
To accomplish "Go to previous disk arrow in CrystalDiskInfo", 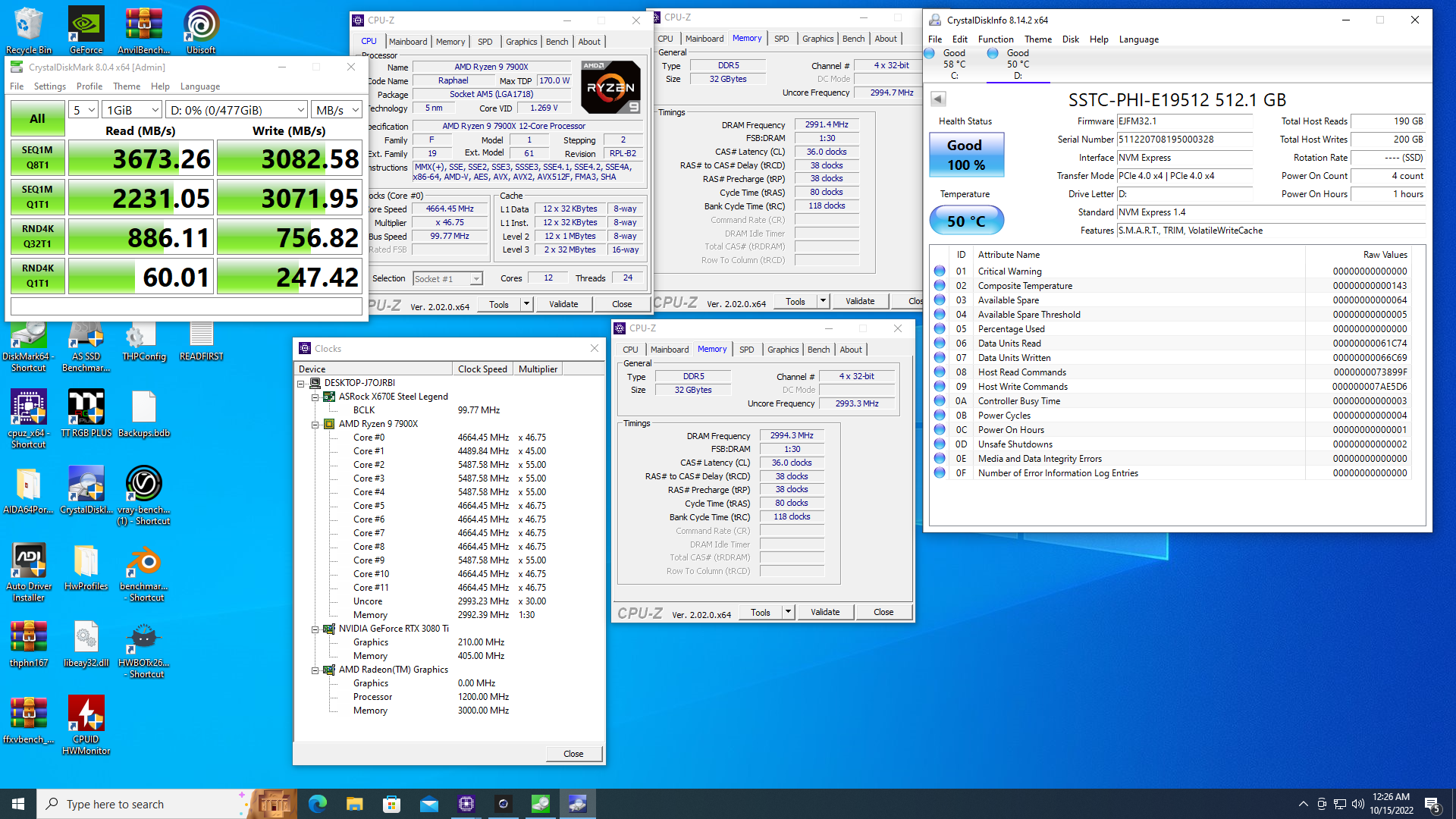I will click(938, 99).
